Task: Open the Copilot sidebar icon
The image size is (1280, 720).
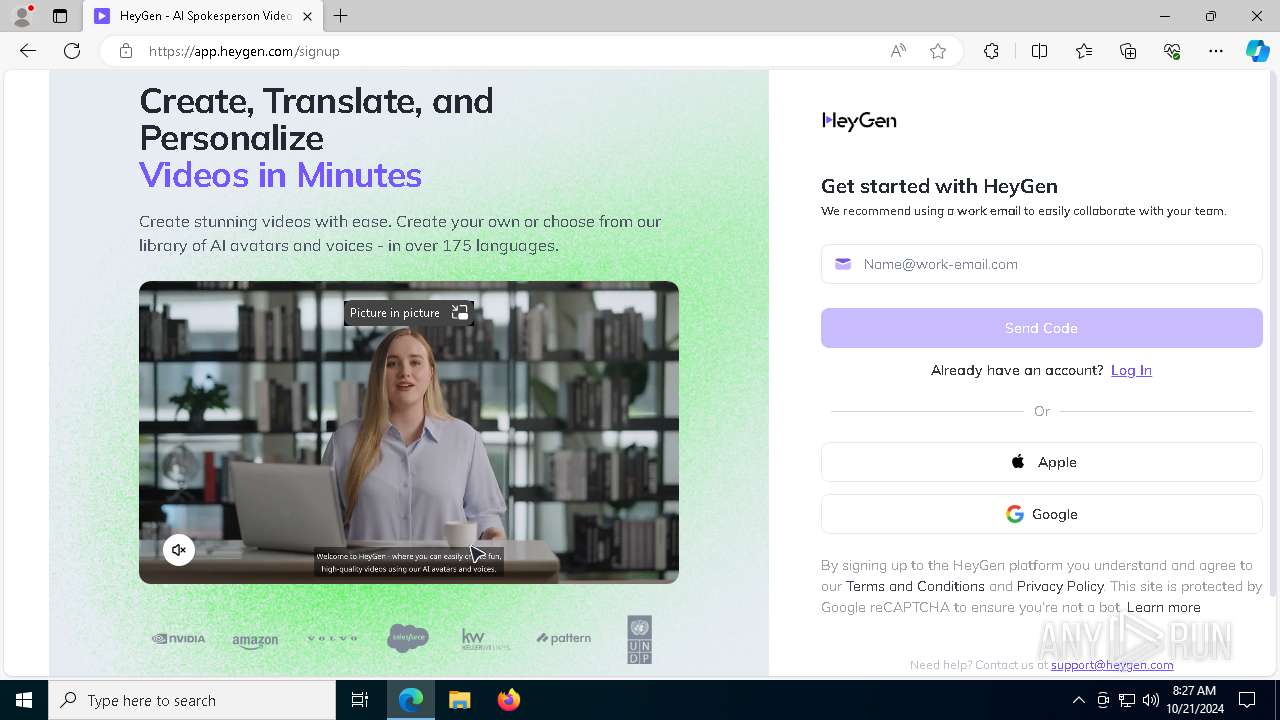Action: (1257, 51)
